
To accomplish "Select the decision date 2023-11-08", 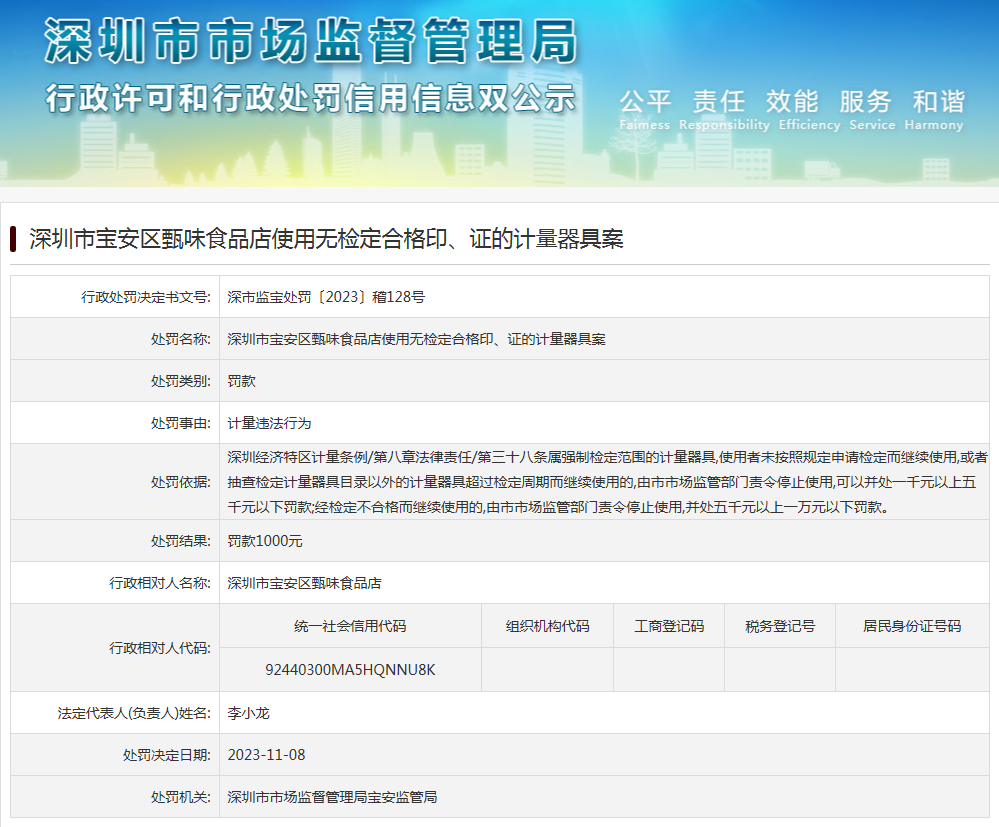I will tap(266, 755).
